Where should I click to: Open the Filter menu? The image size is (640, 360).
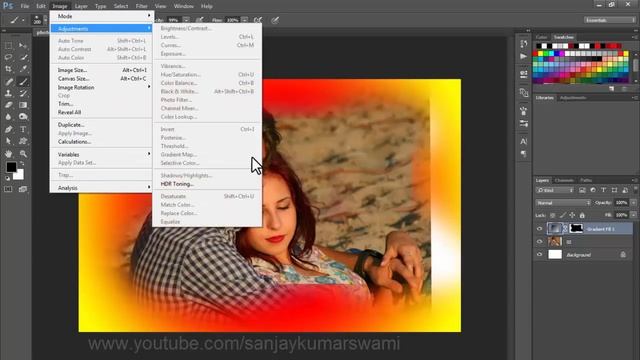pos(142,6)
